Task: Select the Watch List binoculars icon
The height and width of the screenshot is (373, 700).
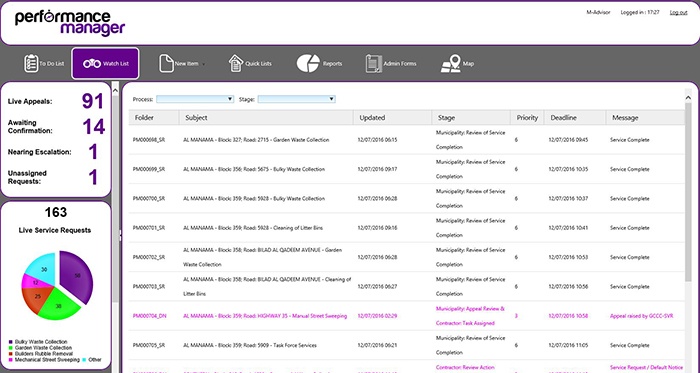Action: pyautogui.click(x=92, y=64)
